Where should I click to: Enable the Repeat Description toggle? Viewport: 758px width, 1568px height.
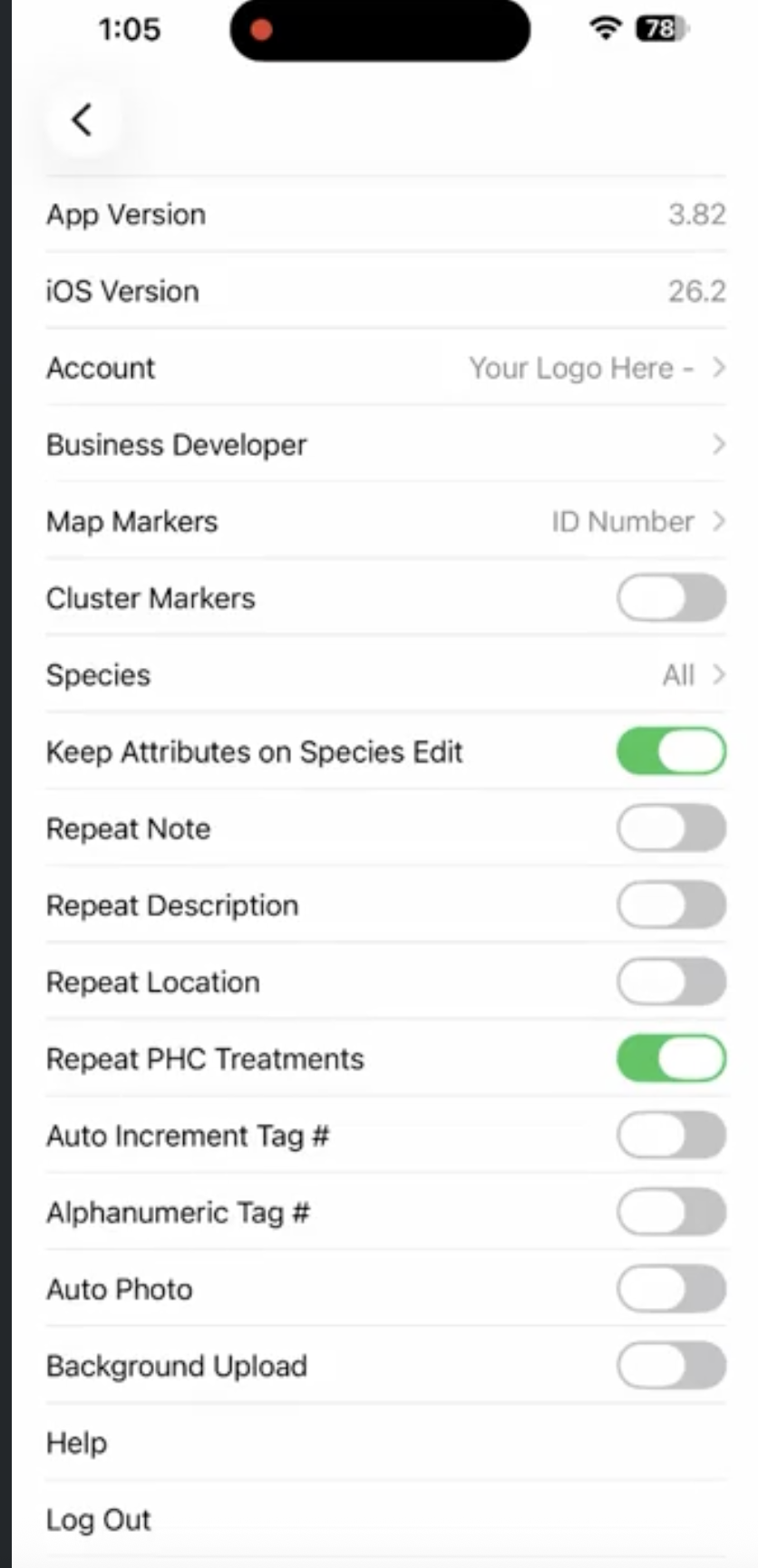(671, 905)
